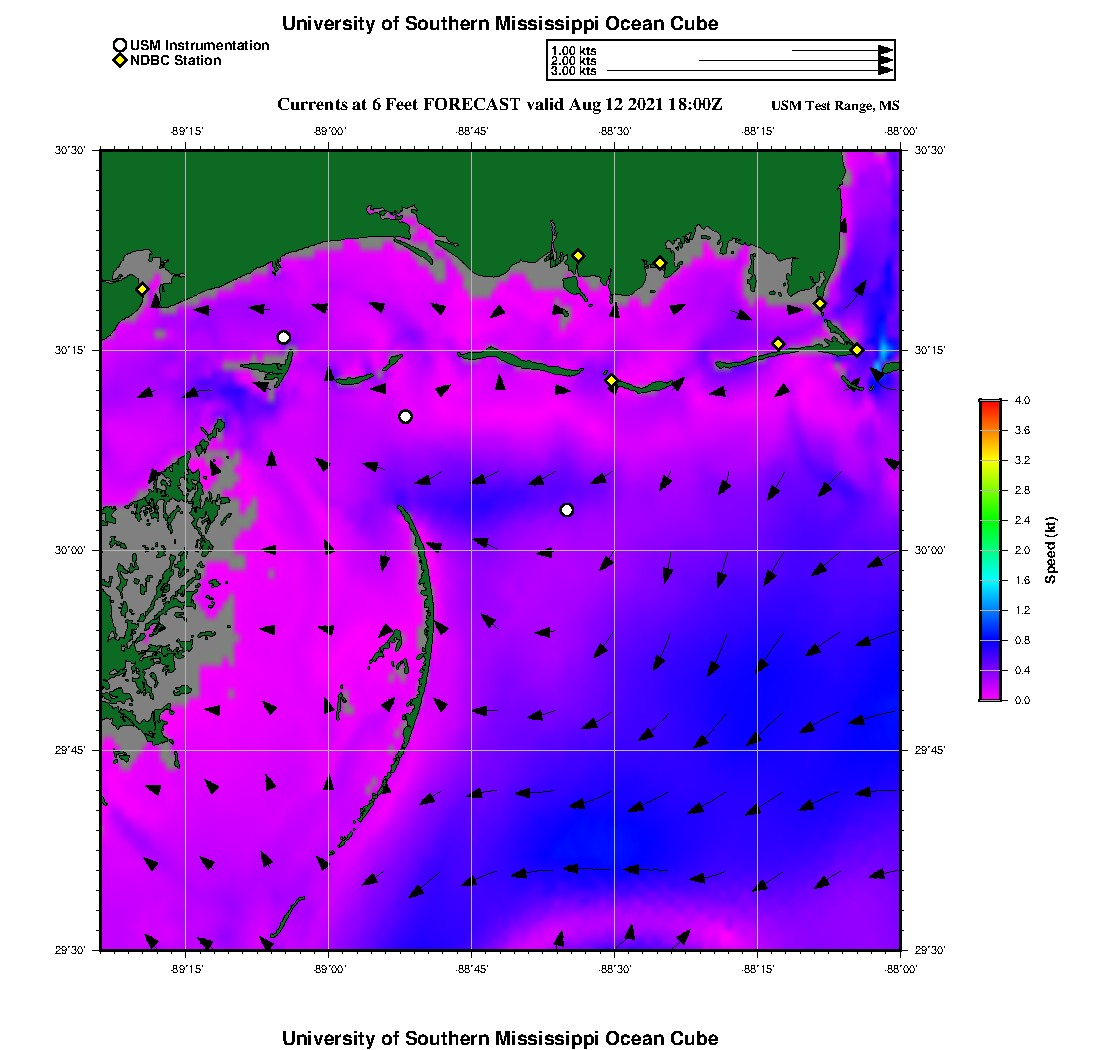1100x1050 pixels.
Task: Click the 'Currents at 6 Feet FORECAST' heading
Action: click(398, 105)
